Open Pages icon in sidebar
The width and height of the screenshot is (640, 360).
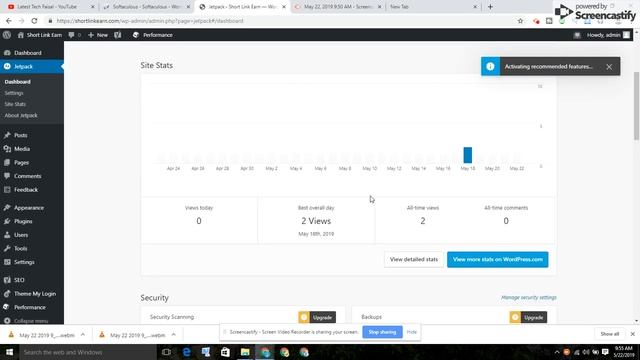[x=7, y=162]
